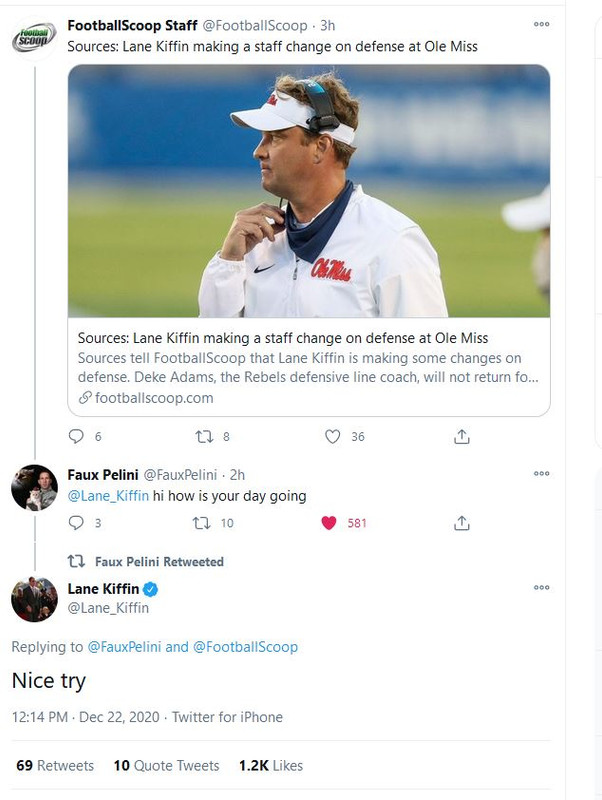Retweet the FootballScoop Staff tweet
This screenshot has width=602, height=800.
tap(204, 437)
